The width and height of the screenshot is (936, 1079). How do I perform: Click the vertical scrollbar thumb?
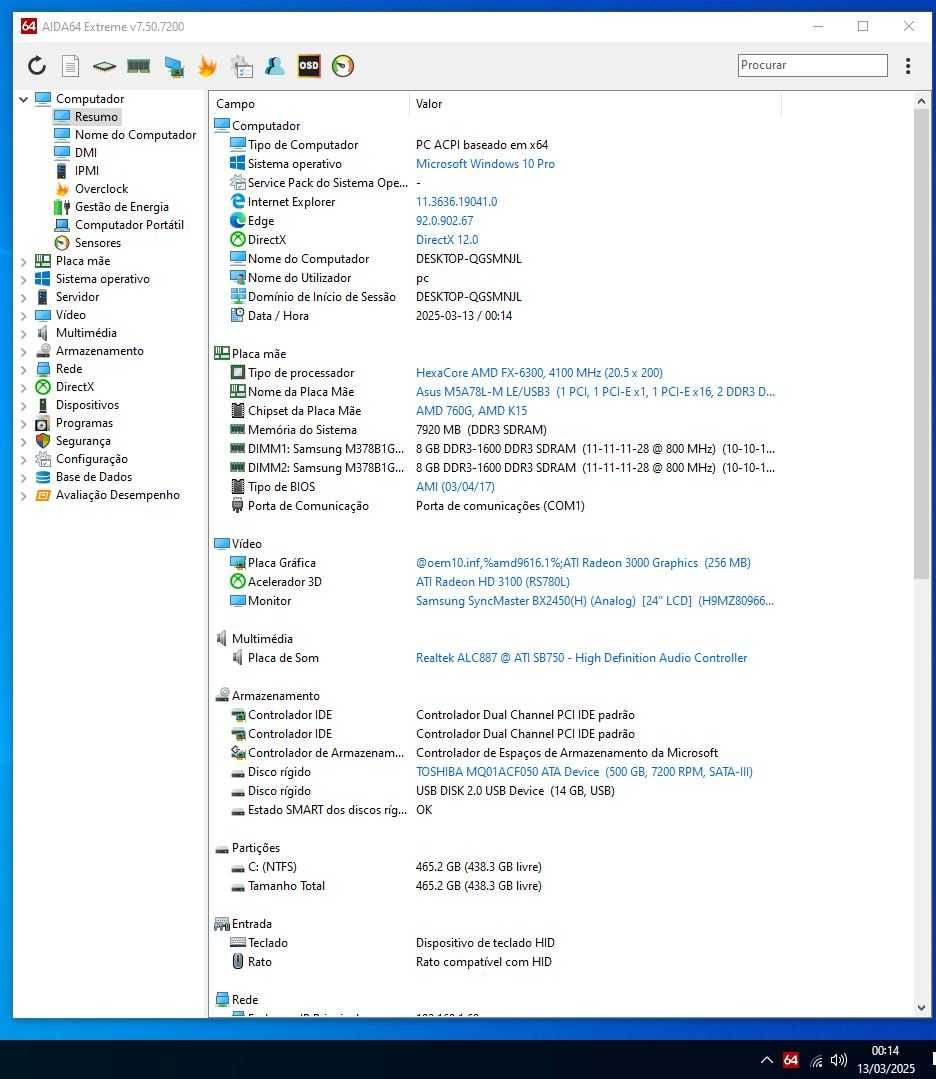coord(921,344)
